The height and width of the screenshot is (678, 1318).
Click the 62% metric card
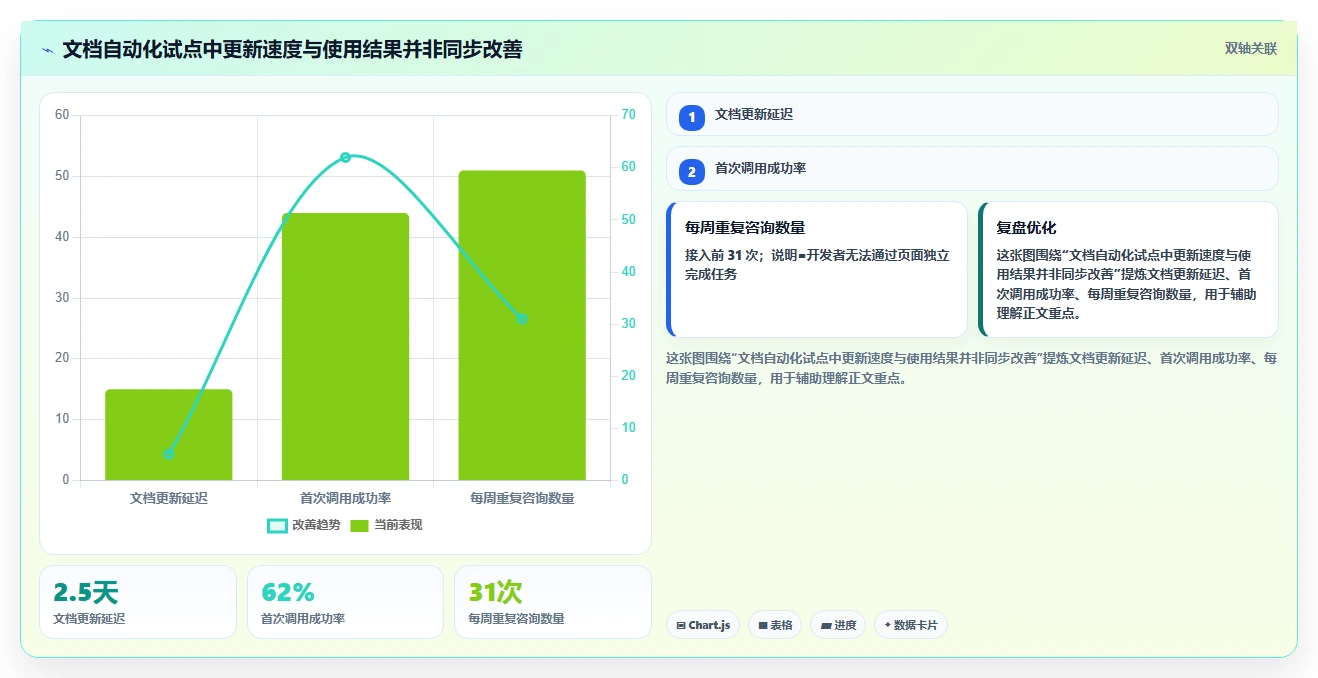pos(345,602)
